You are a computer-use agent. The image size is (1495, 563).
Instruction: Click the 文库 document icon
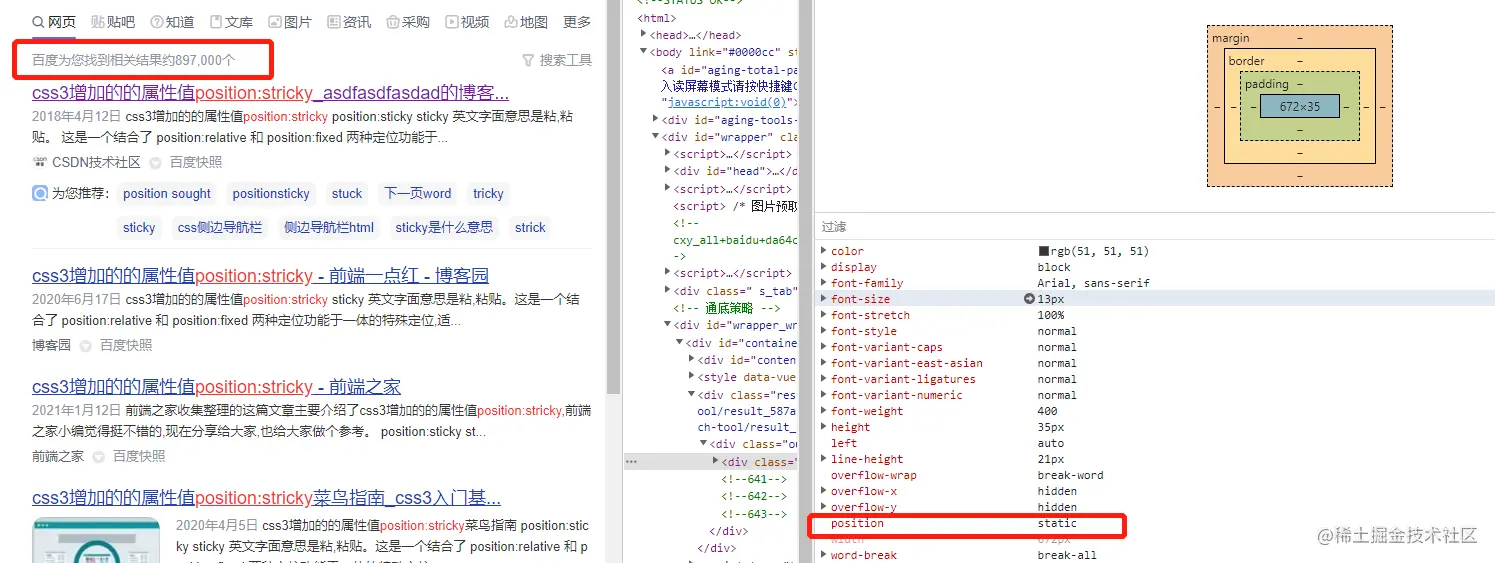coord(216,22)
